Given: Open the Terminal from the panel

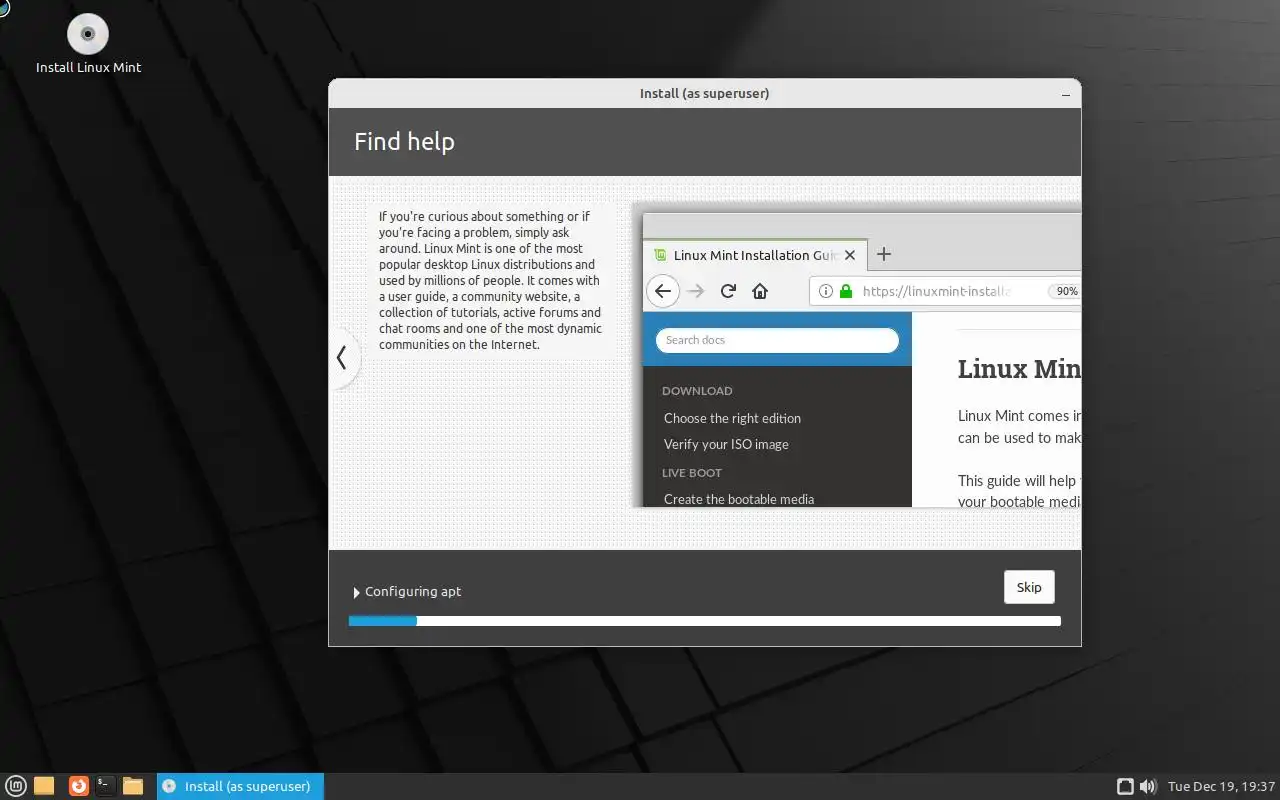Looking at the screenshot, I should pyautogui.click(x=104, y=786).
